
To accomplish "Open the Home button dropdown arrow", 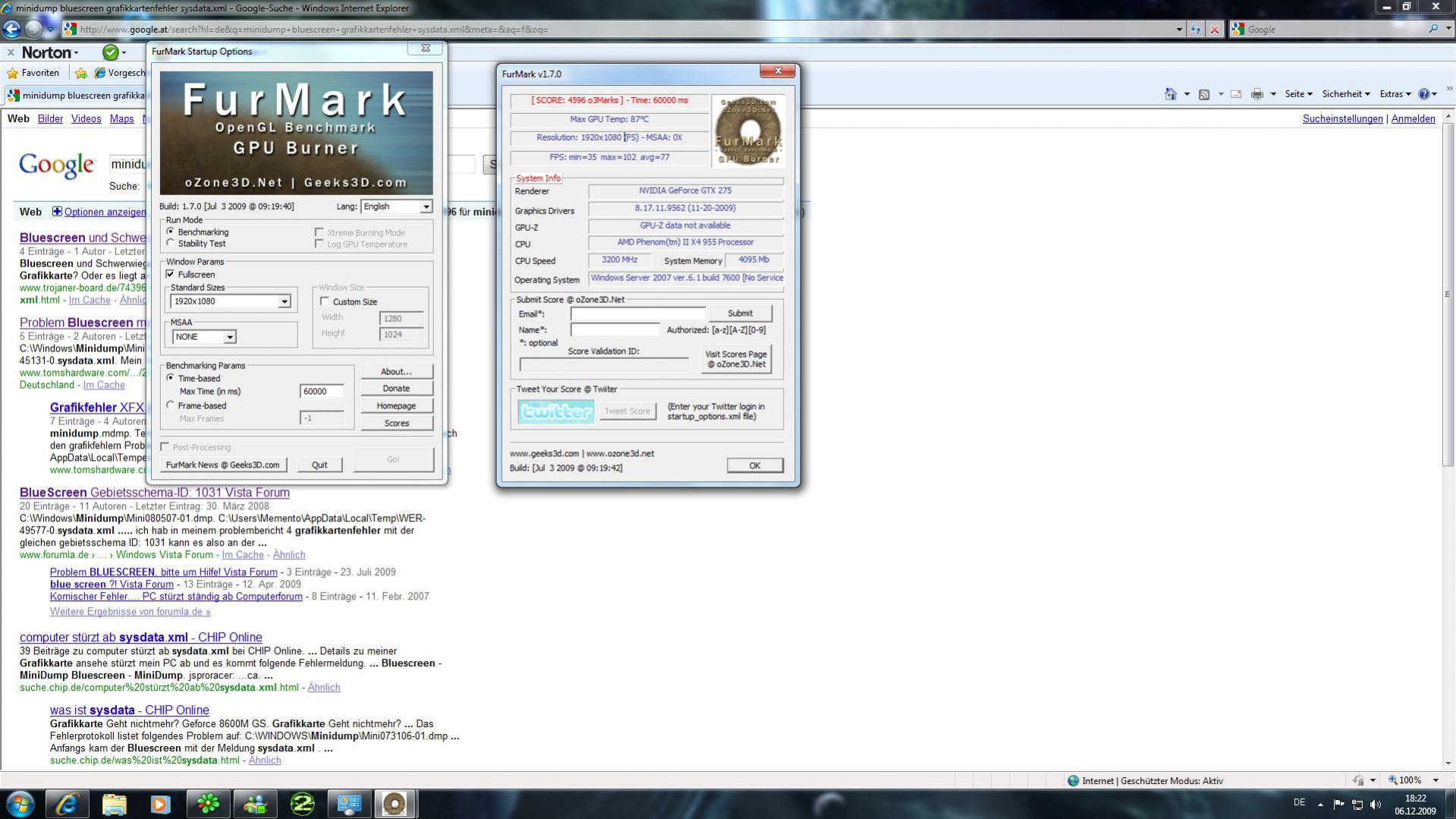I will pyautogui.click(x=1187, y=94).
